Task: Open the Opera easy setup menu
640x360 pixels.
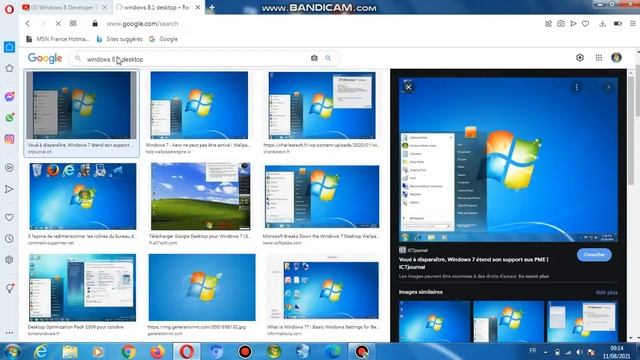Action: (x=632, y=24)
